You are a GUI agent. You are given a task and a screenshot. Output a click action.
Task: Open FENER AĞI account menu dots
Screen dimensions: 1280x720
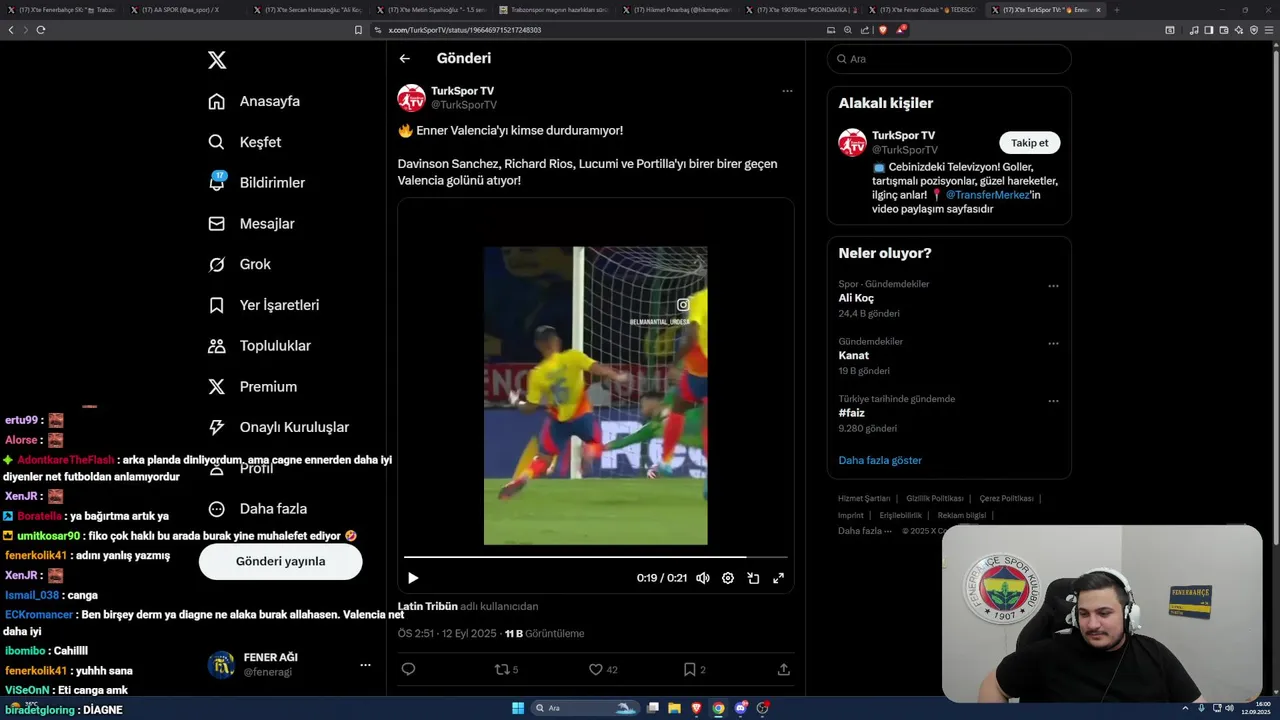[x=365, y=665]
